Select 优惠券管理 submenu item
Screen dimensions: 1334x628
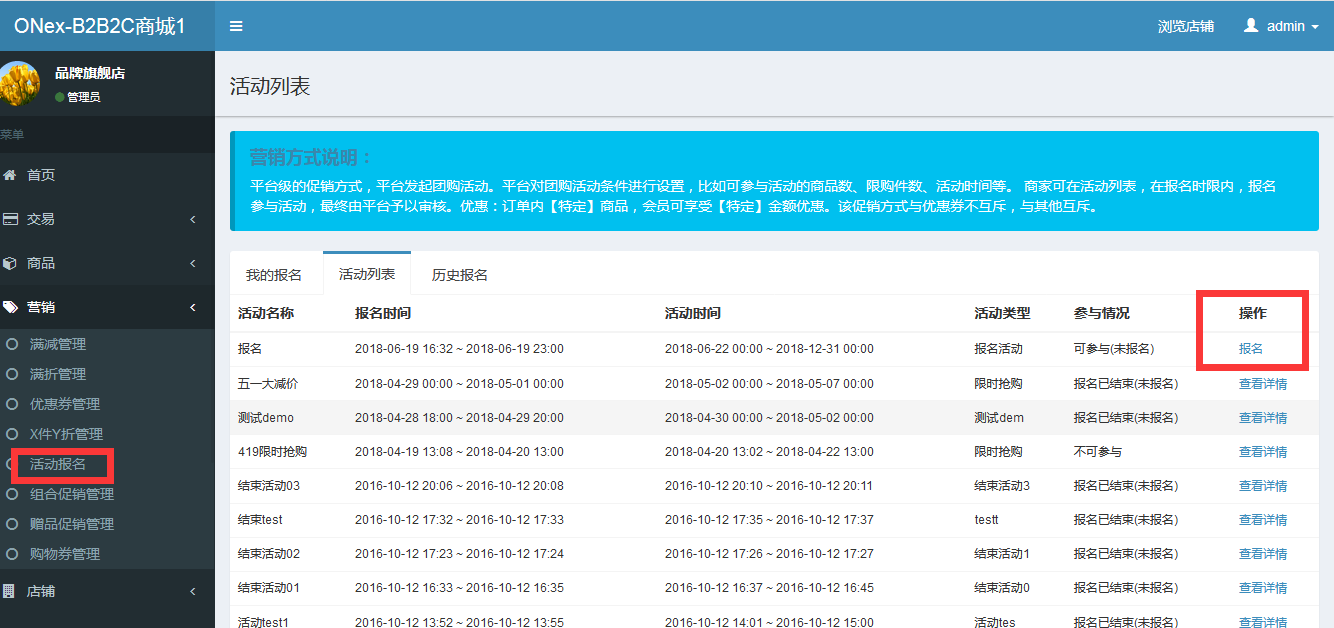click(x=65, y=404)
